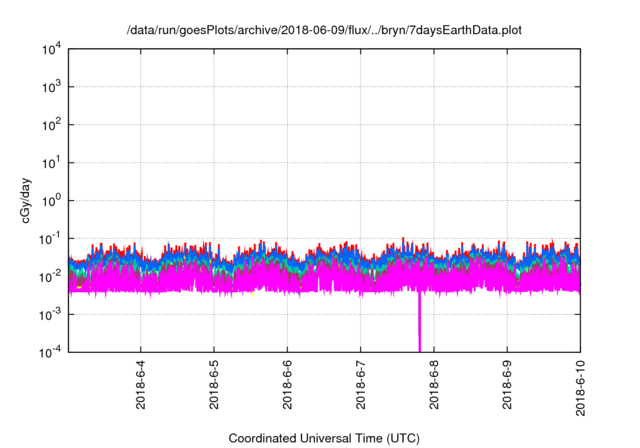
Task: Click the 2018-6-10 date tick label
Action: [x=580, y=388]
